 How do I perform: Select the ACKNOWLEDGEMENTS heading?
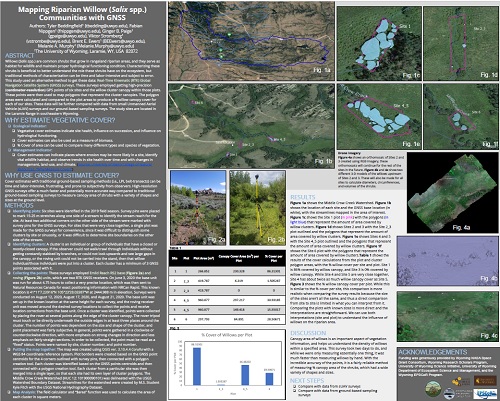pos(433,352)
